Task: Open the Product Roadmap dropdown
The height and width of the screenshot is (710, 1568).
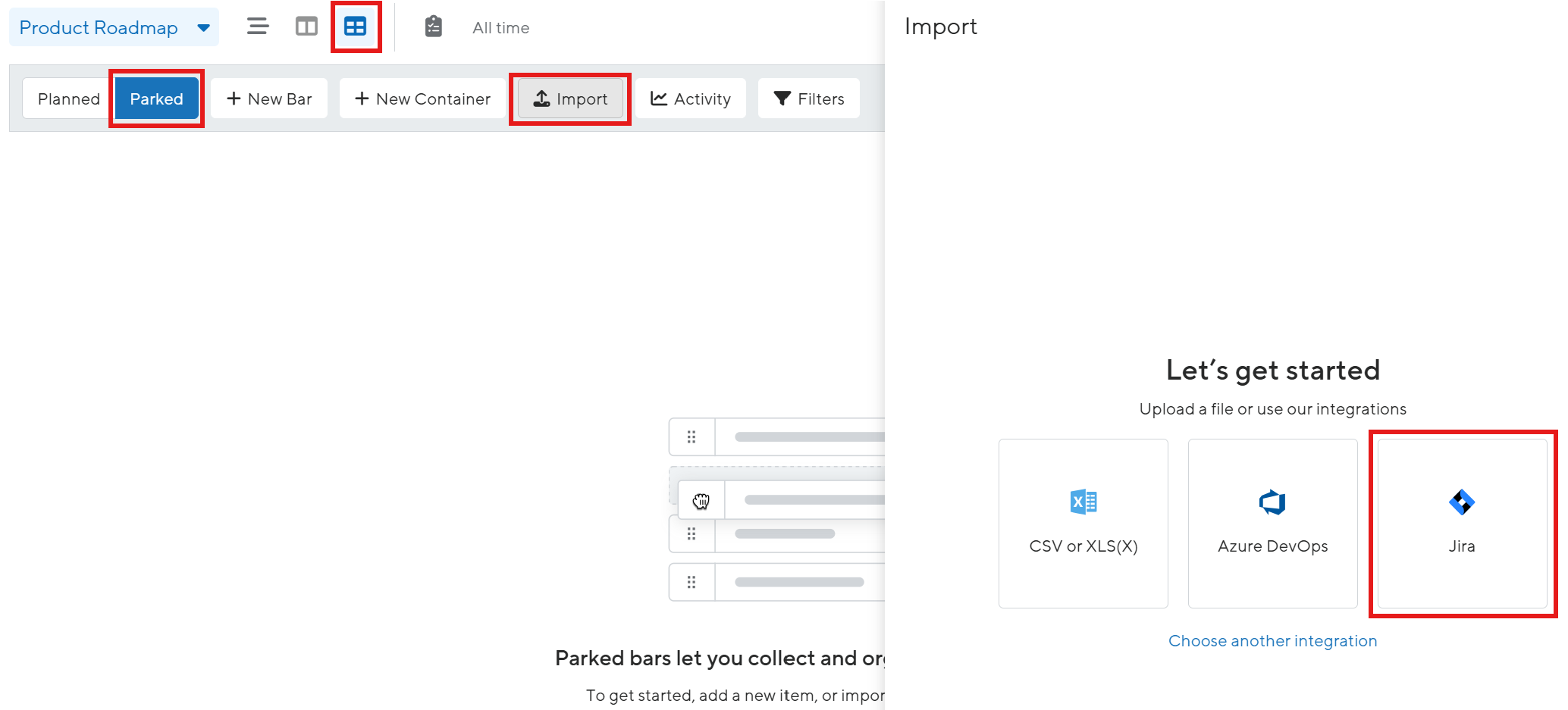Action: [114, 27]
